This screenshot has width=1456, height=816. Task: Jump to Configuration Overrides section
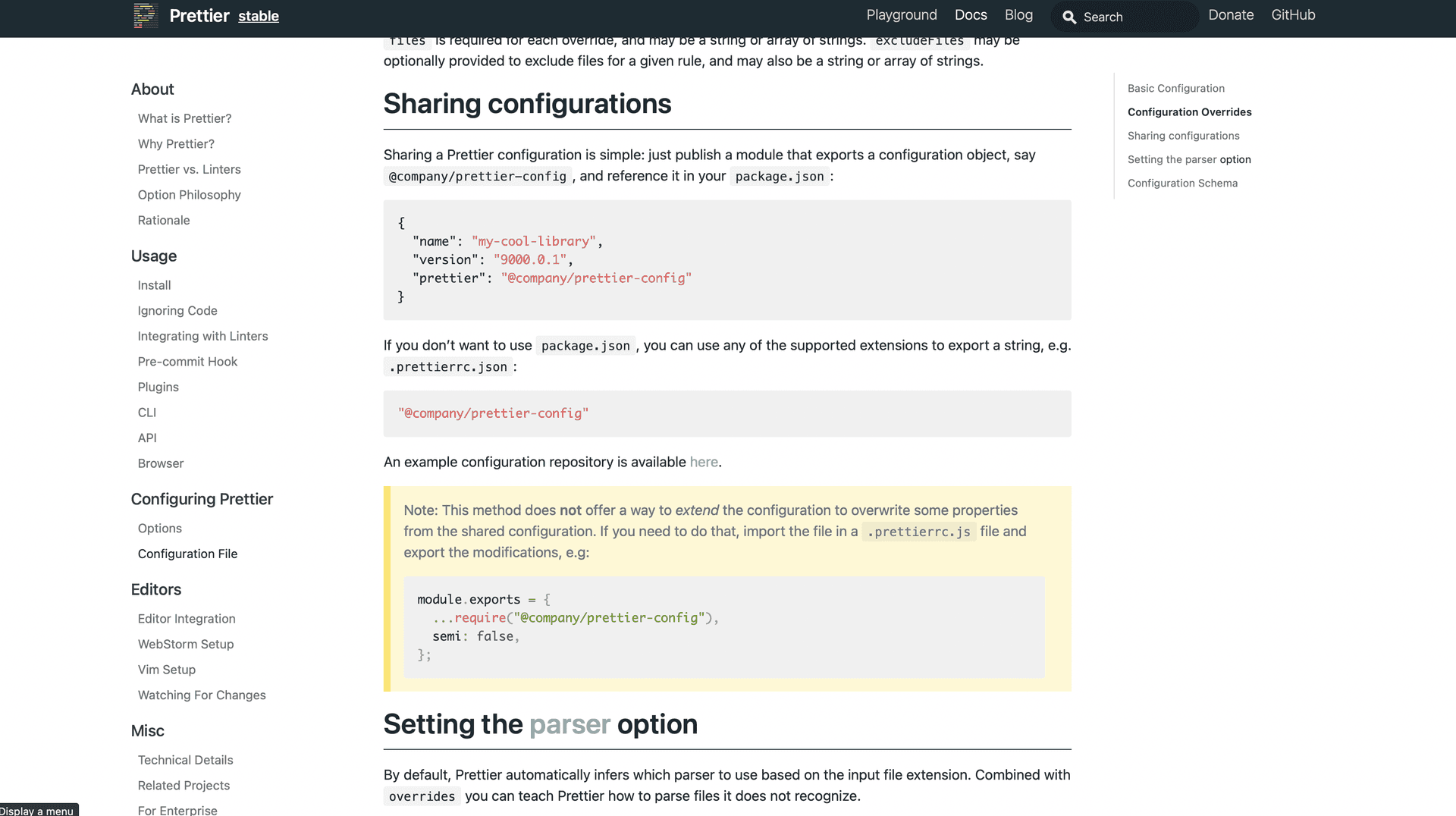click(1189, 112)
